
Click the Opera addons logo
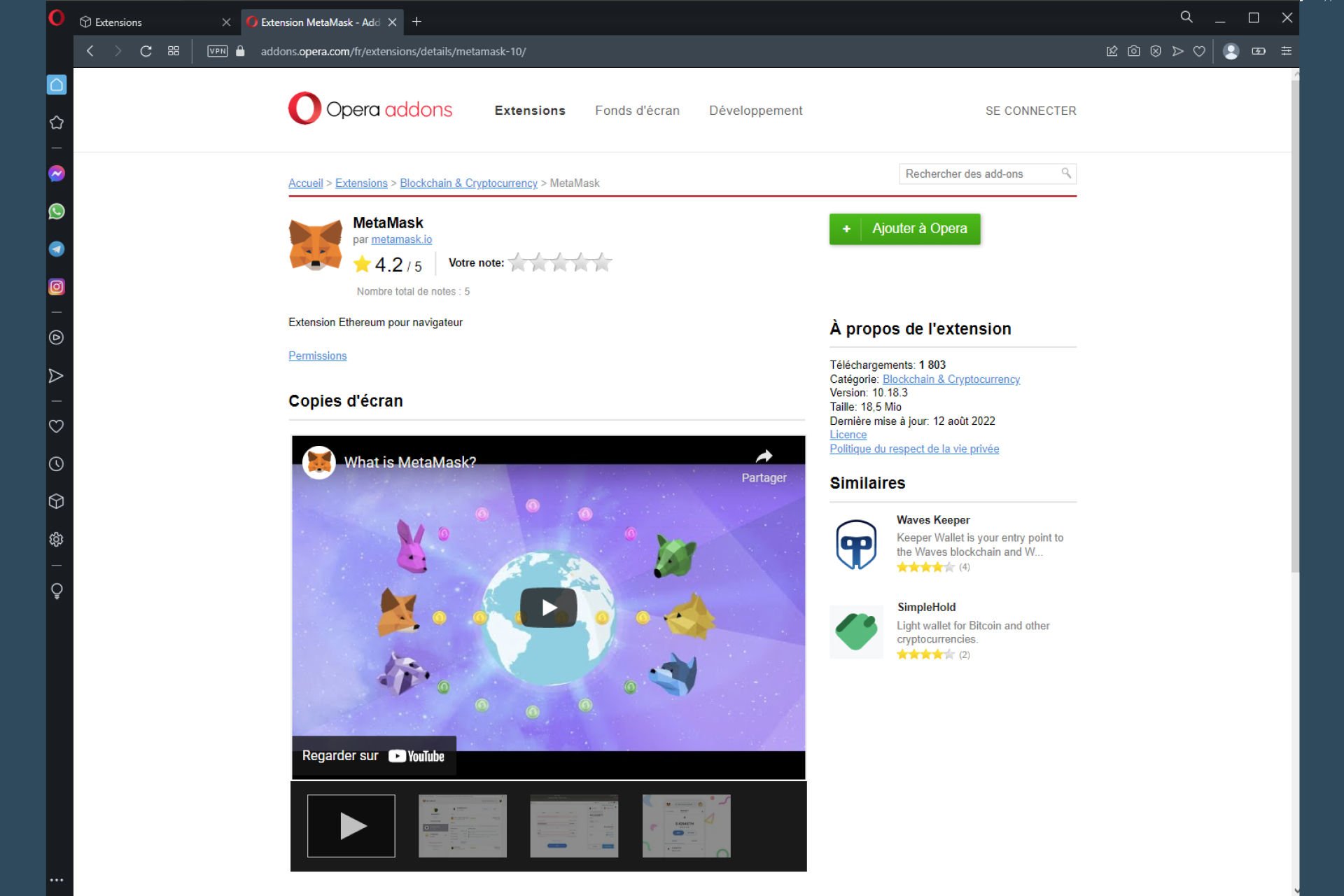pos(370,109)
